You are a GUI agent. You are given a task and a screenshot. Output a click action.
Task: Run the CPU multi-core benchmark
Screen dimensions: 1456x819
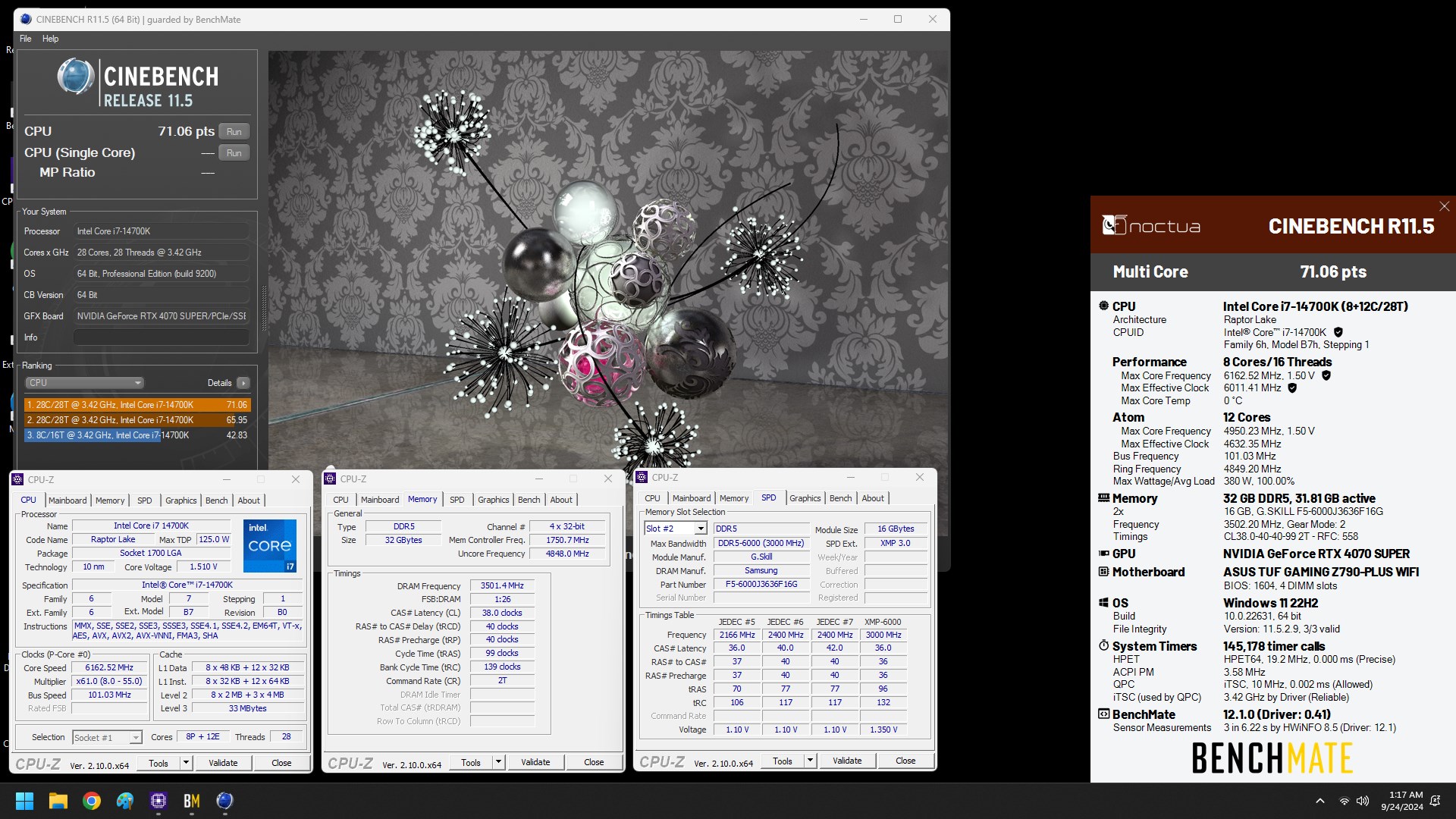click(x=234, y=131)
